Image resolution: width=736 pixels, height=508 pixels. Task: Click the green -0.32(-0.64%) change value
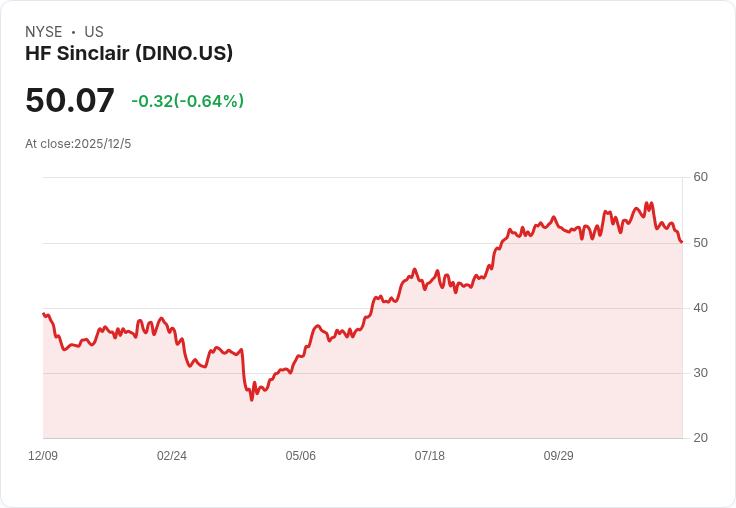click(187, 101)
